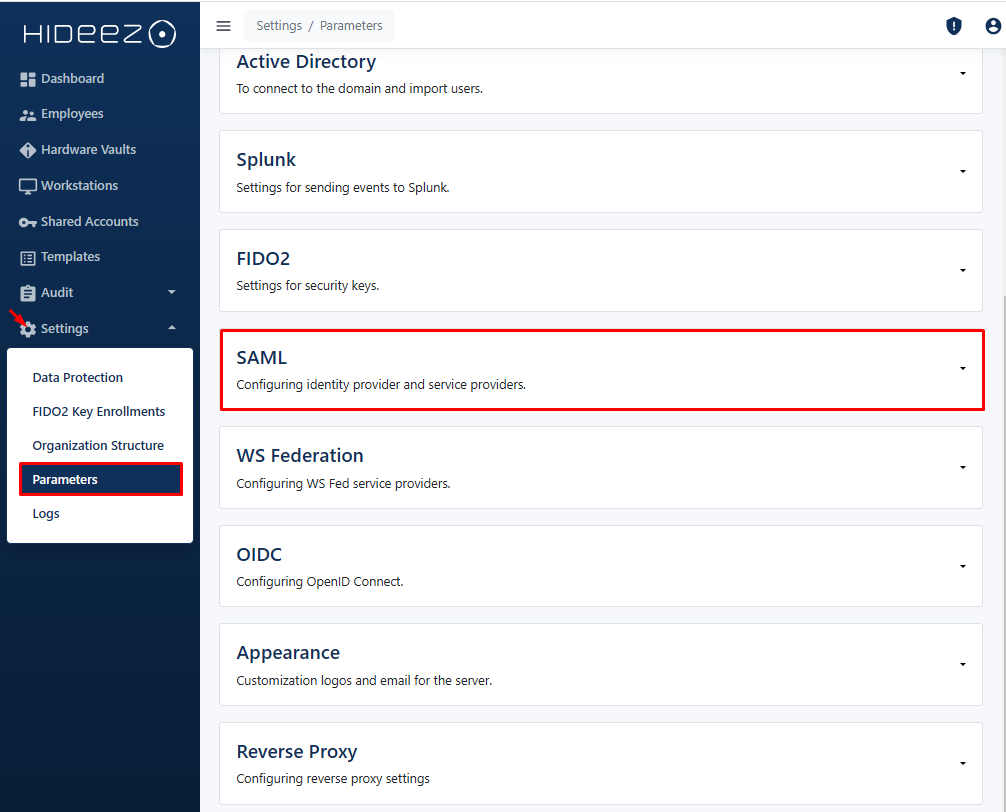The width and height of the screenshot is (1006, 812).
Task: Click the Templates list icon
Action: point(28,257)
